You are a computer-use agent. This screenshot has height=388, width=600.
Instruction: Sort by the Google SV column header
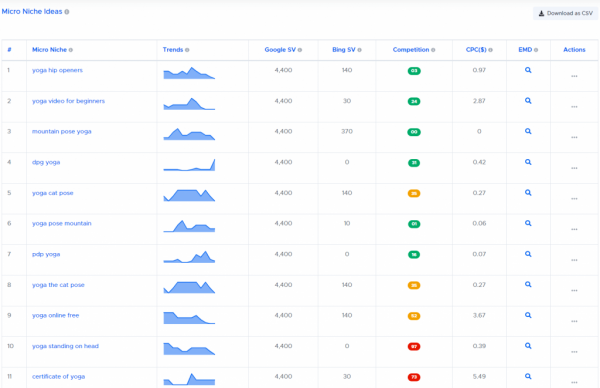point(280,50)
